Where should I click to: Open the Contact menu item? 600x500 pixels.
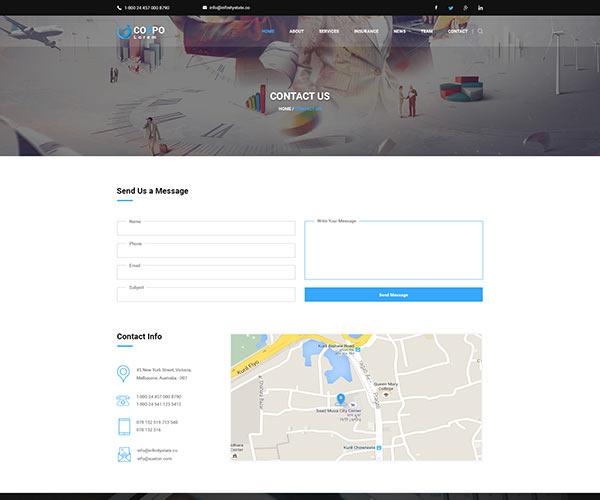point(458,31)
